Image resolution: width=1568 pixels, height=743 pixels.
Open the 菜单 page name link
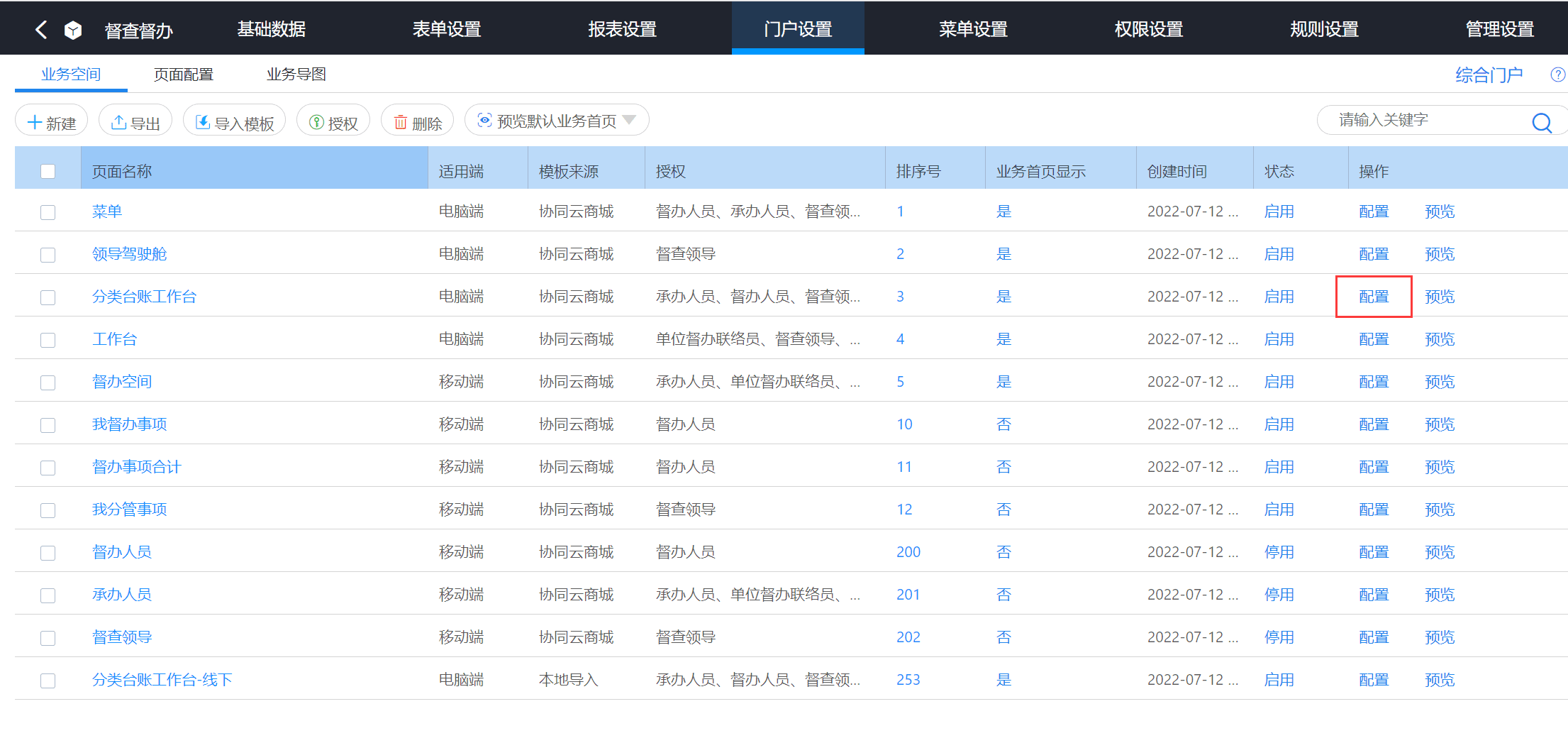(x=107, y=211)
